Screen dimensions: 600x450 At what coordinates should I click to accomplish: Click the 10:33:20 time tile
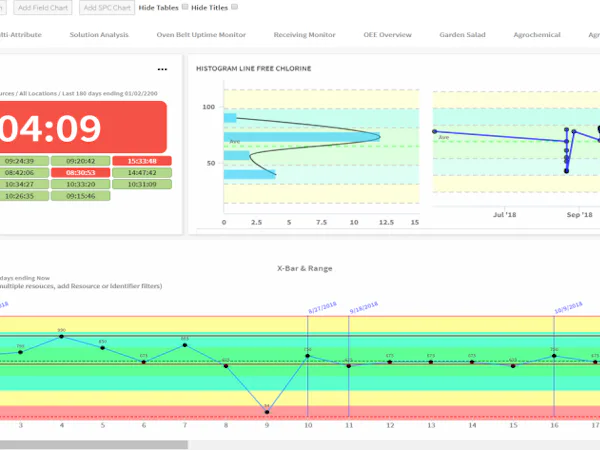tap(81, 184)
